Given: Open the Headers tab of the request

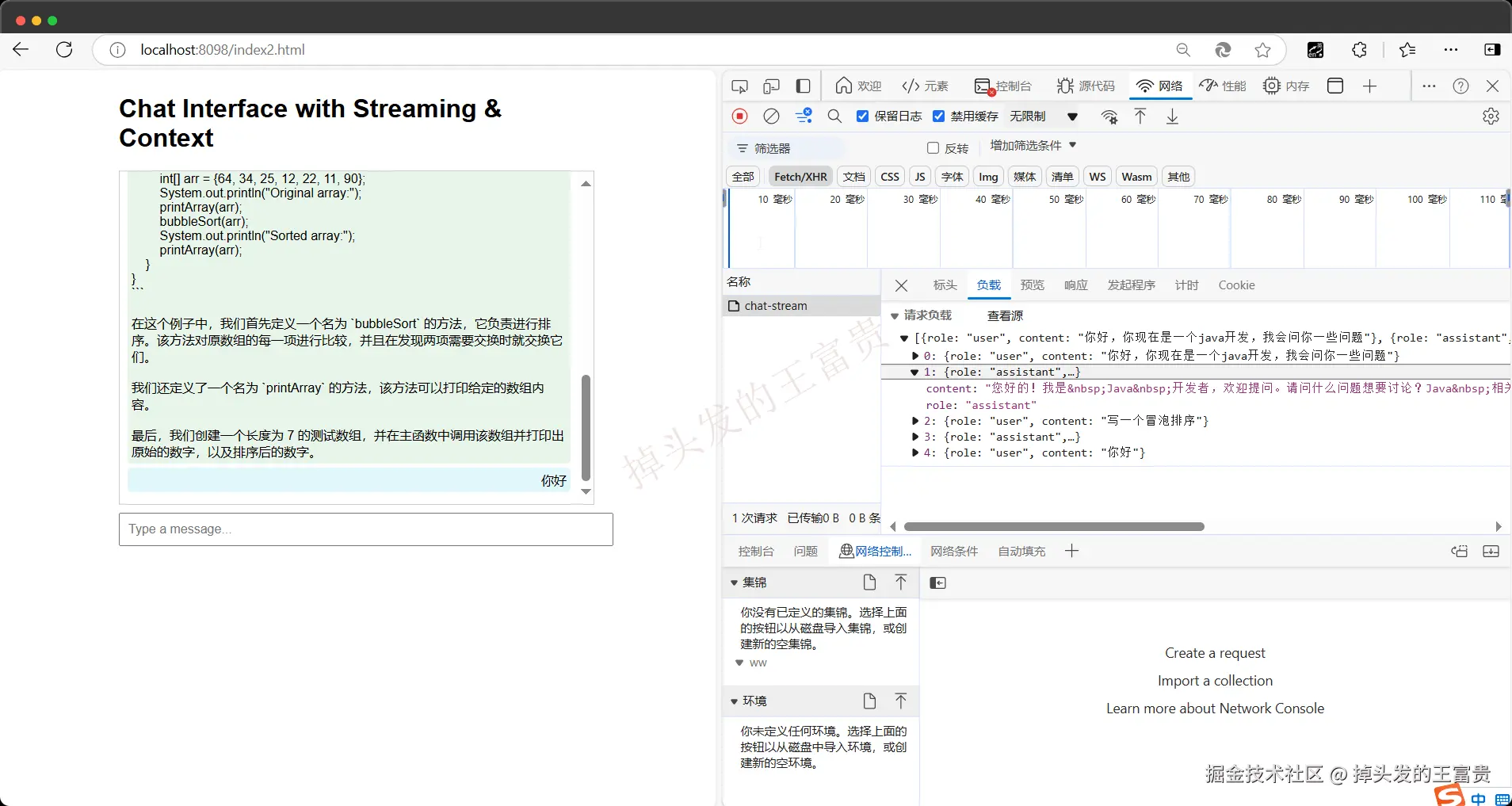Looking at the screenshot, I should coord(945,285).
